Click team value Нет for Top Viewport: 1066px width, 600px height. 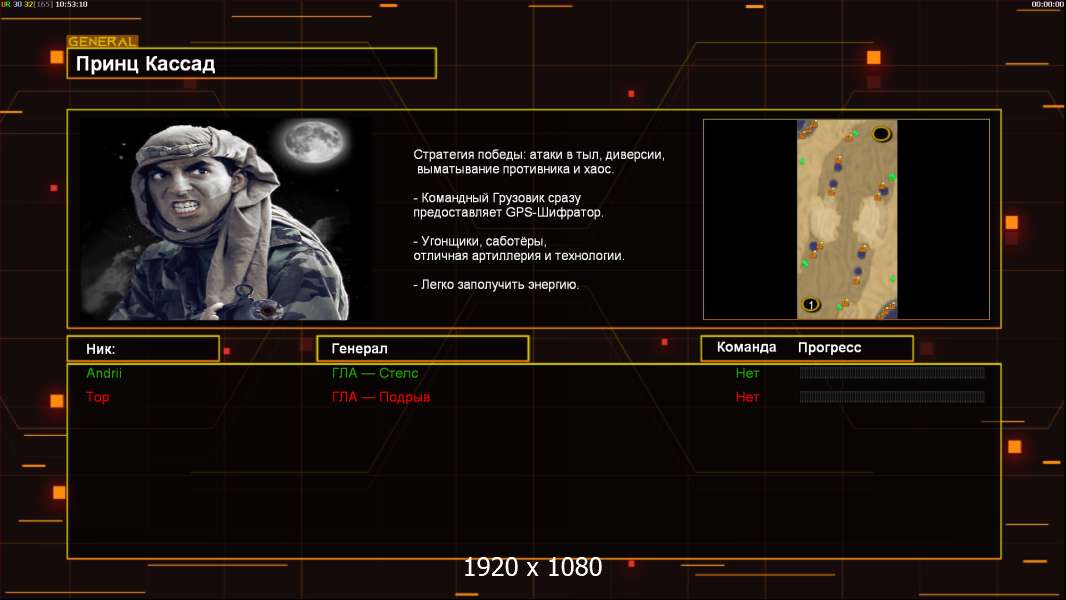click(747, 397)
